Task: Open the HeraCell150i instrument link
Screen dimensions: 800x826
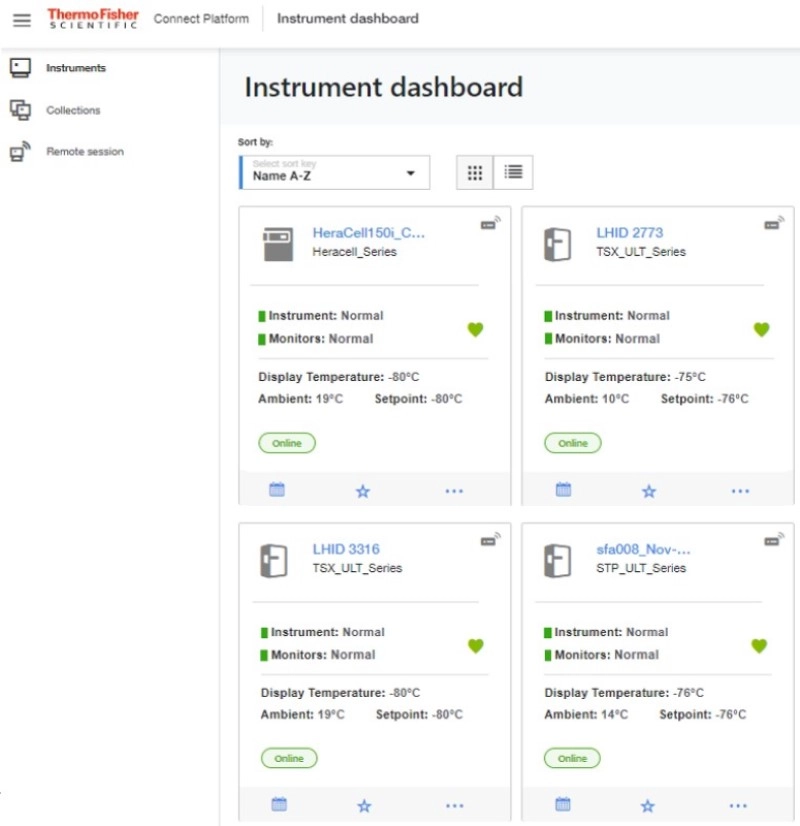Action: pos(368,233)
